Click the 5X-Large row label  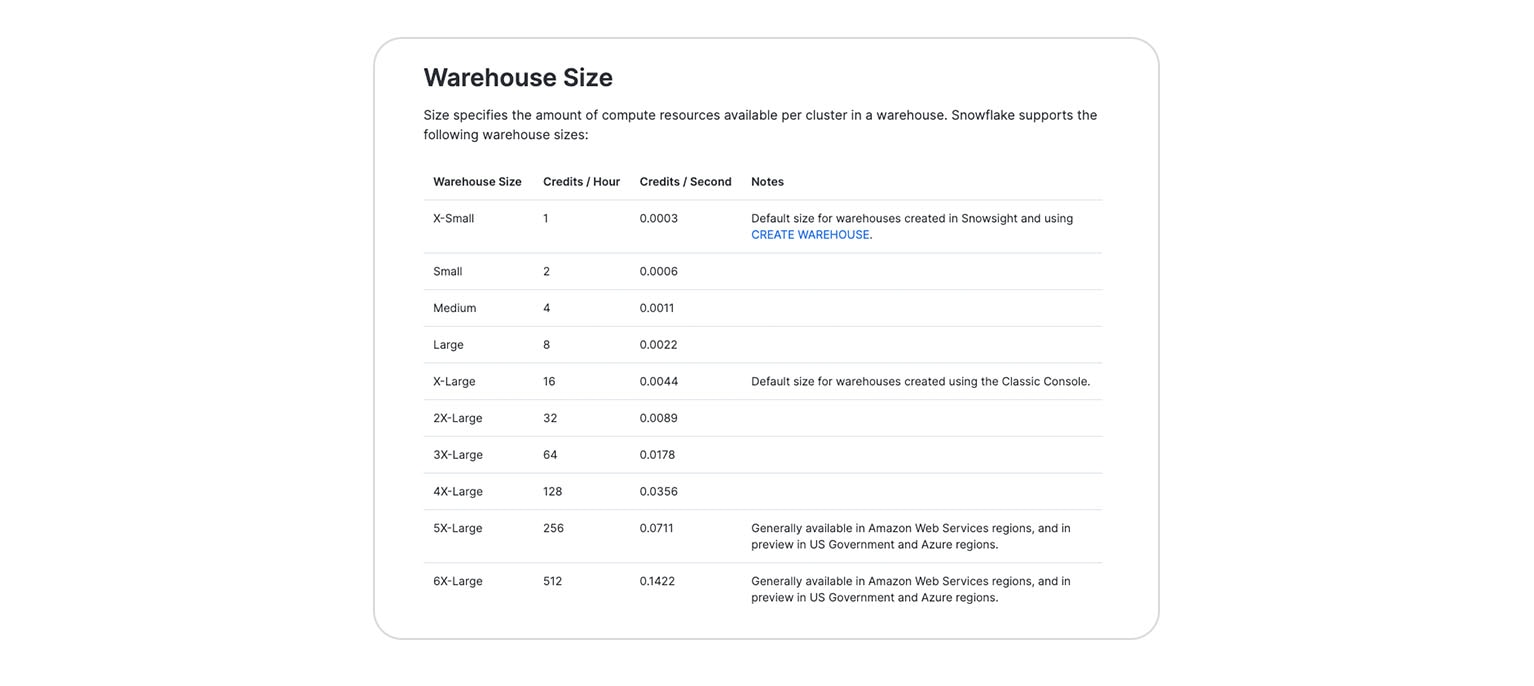[x=458, y=528]
